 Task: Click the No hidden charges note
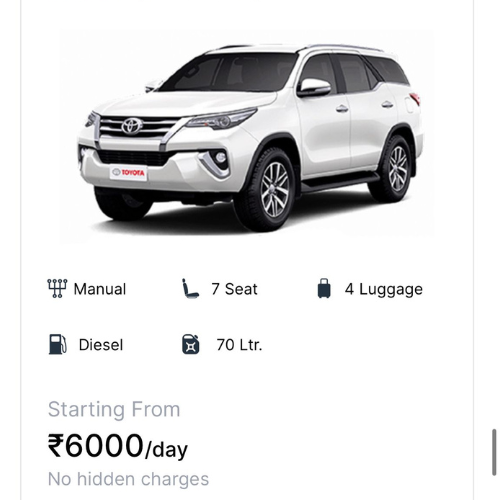[x=128, y=479]
